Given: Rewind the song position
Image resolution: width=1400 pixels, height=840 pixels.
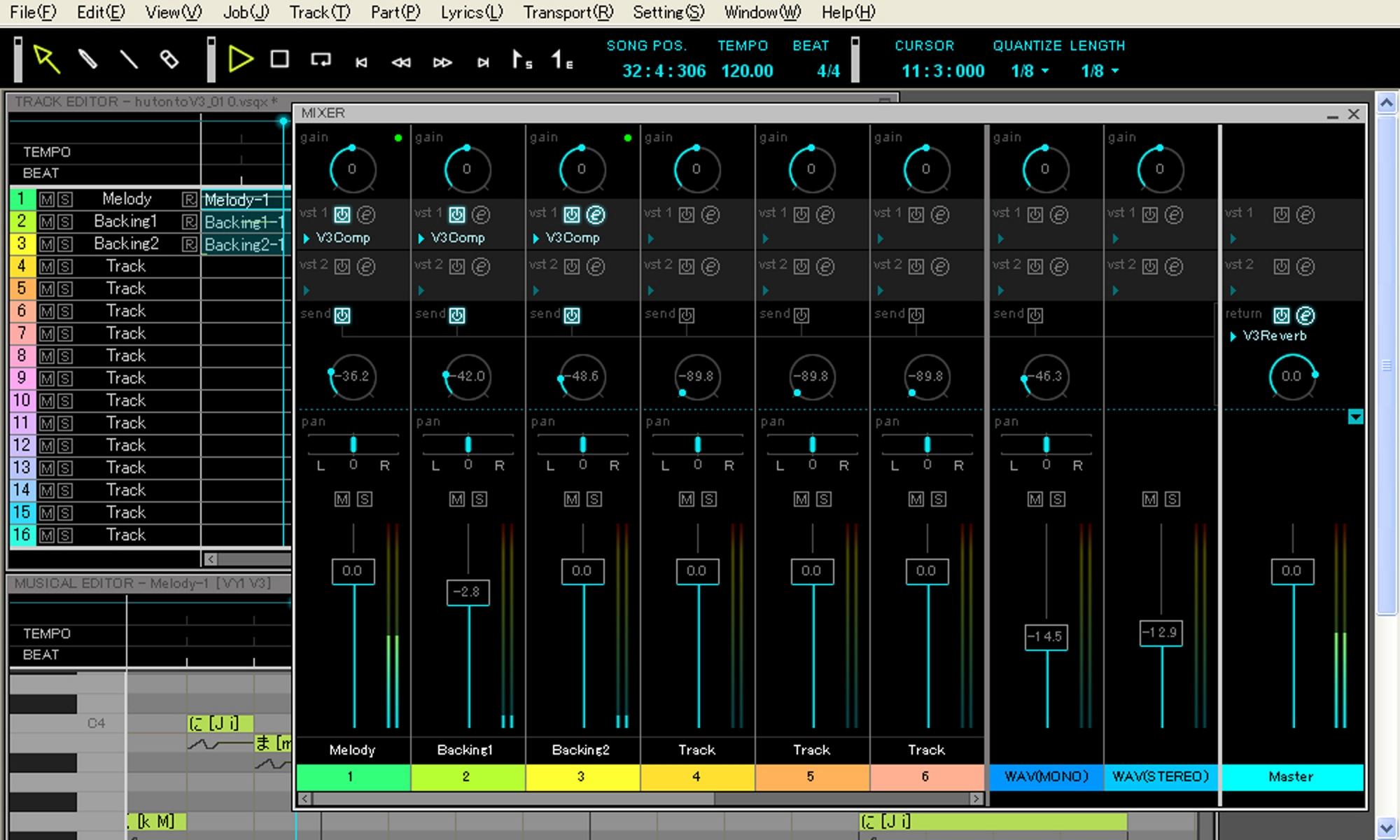Looking at the screenshot, I should (x=401, y=62).
